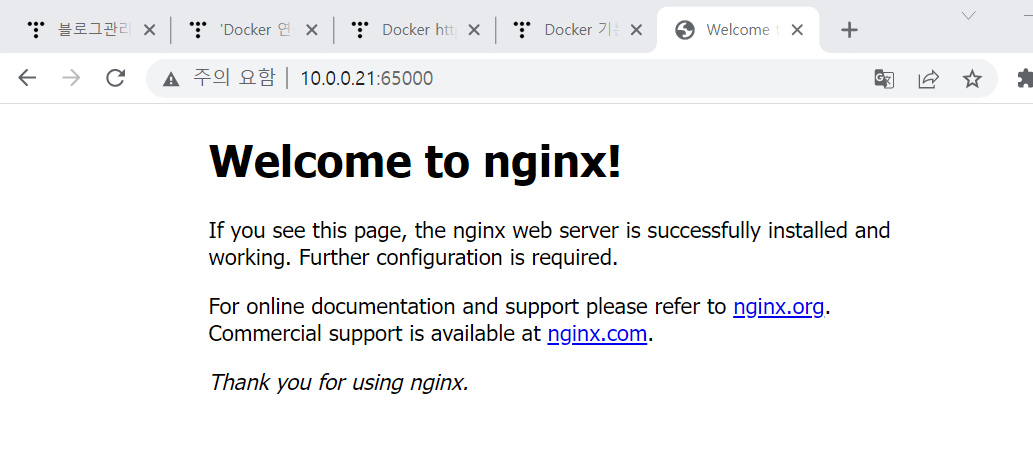Bookmark this page with the star
The image size is (1033, 475).
point(972,79)
